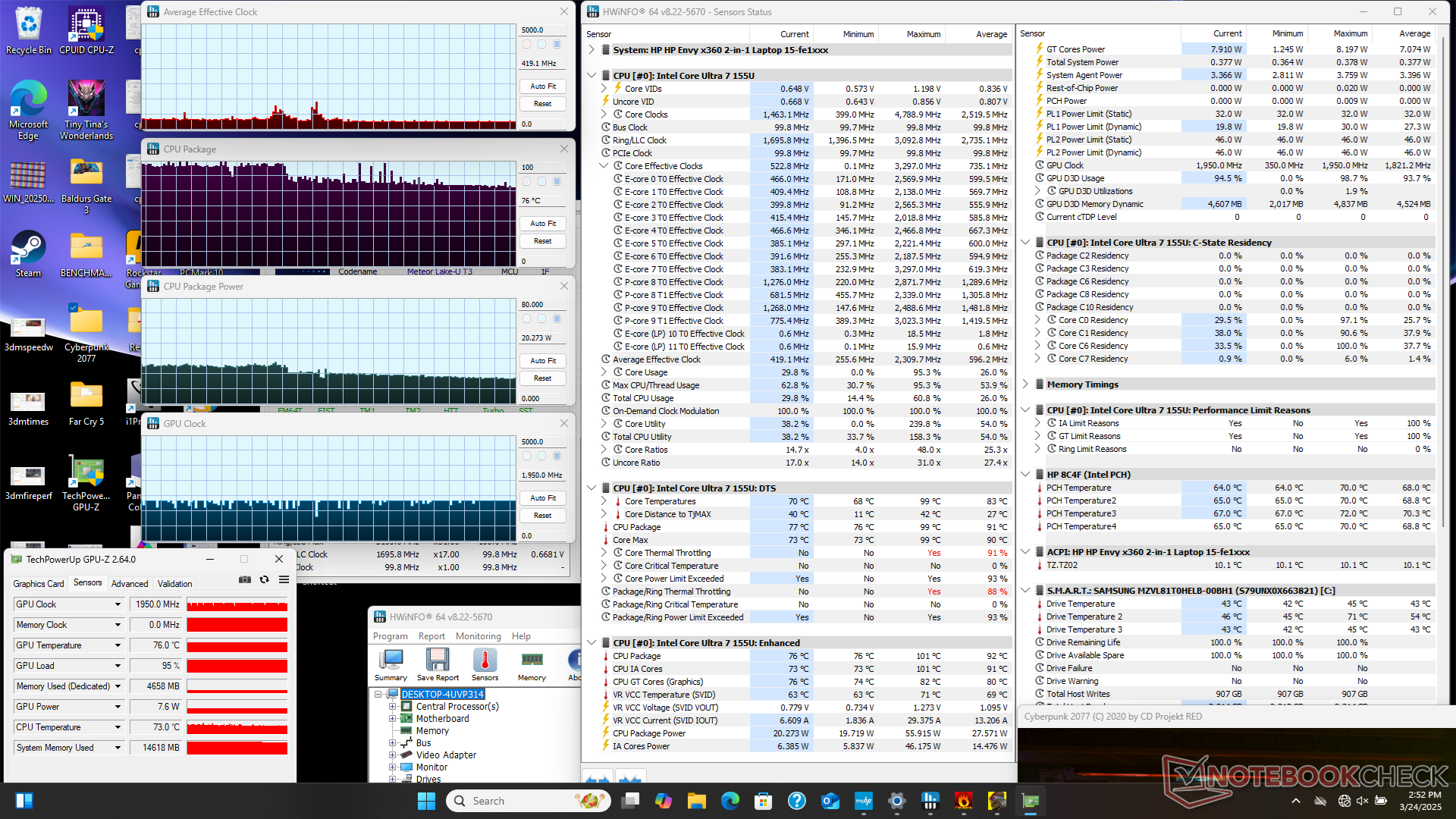Launch Copilot from the taskbar
The height and width of the screenshot is (819, 1456).
(664, 801)
